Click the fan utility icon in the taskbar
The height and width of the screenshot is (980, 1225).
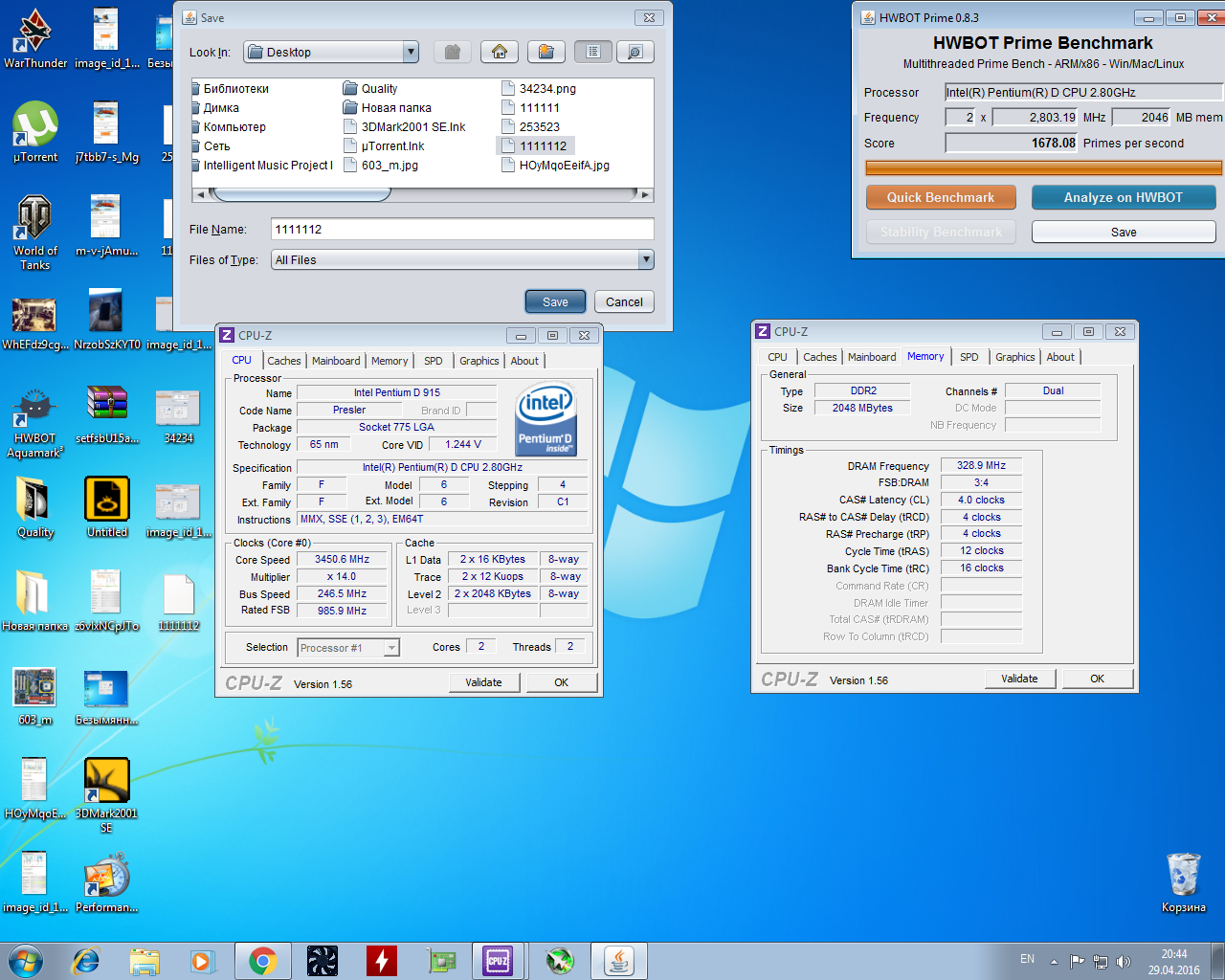[323, 961]
